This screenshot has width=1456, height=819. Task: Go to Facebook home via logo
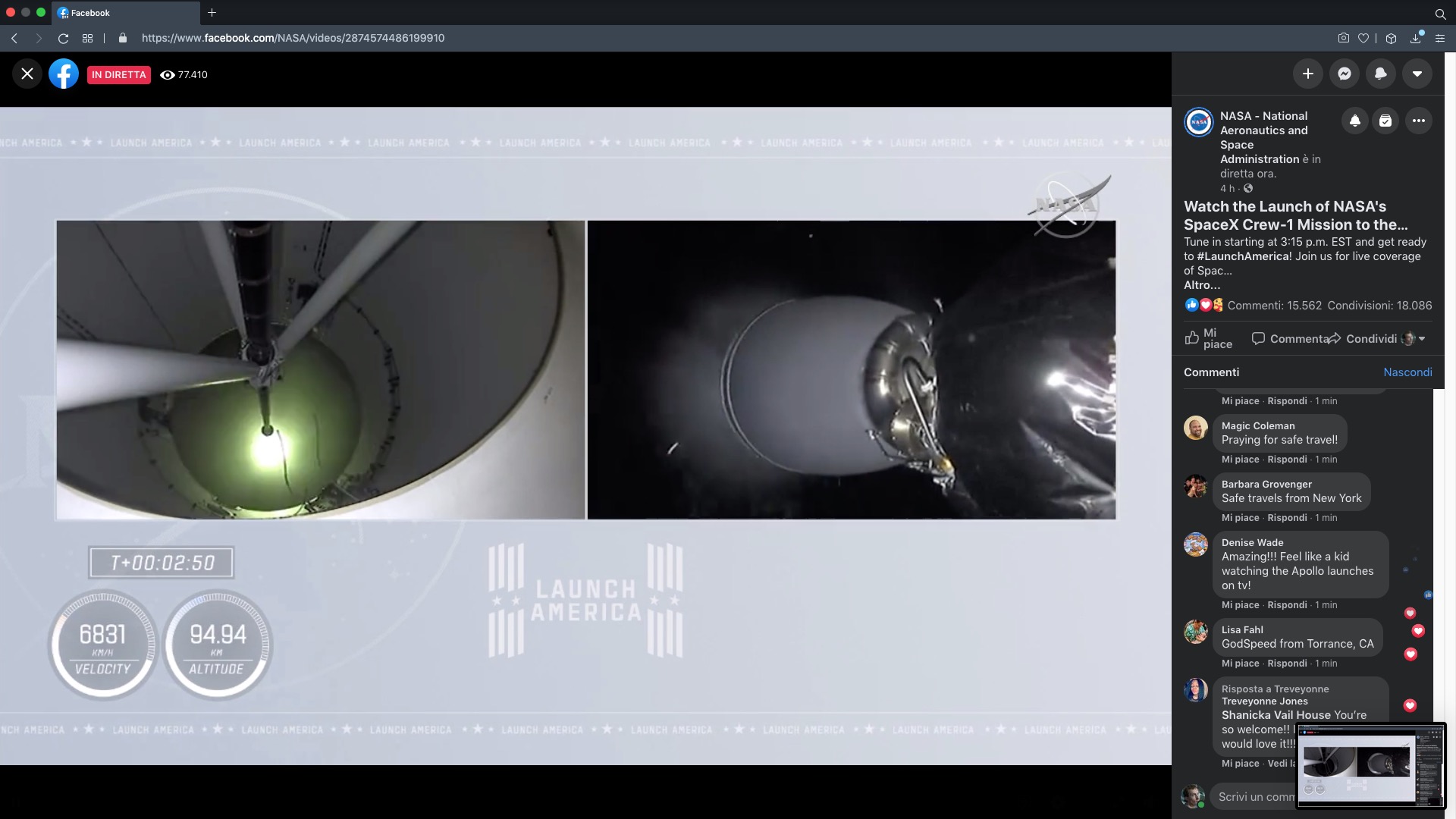tap(64, 74)
